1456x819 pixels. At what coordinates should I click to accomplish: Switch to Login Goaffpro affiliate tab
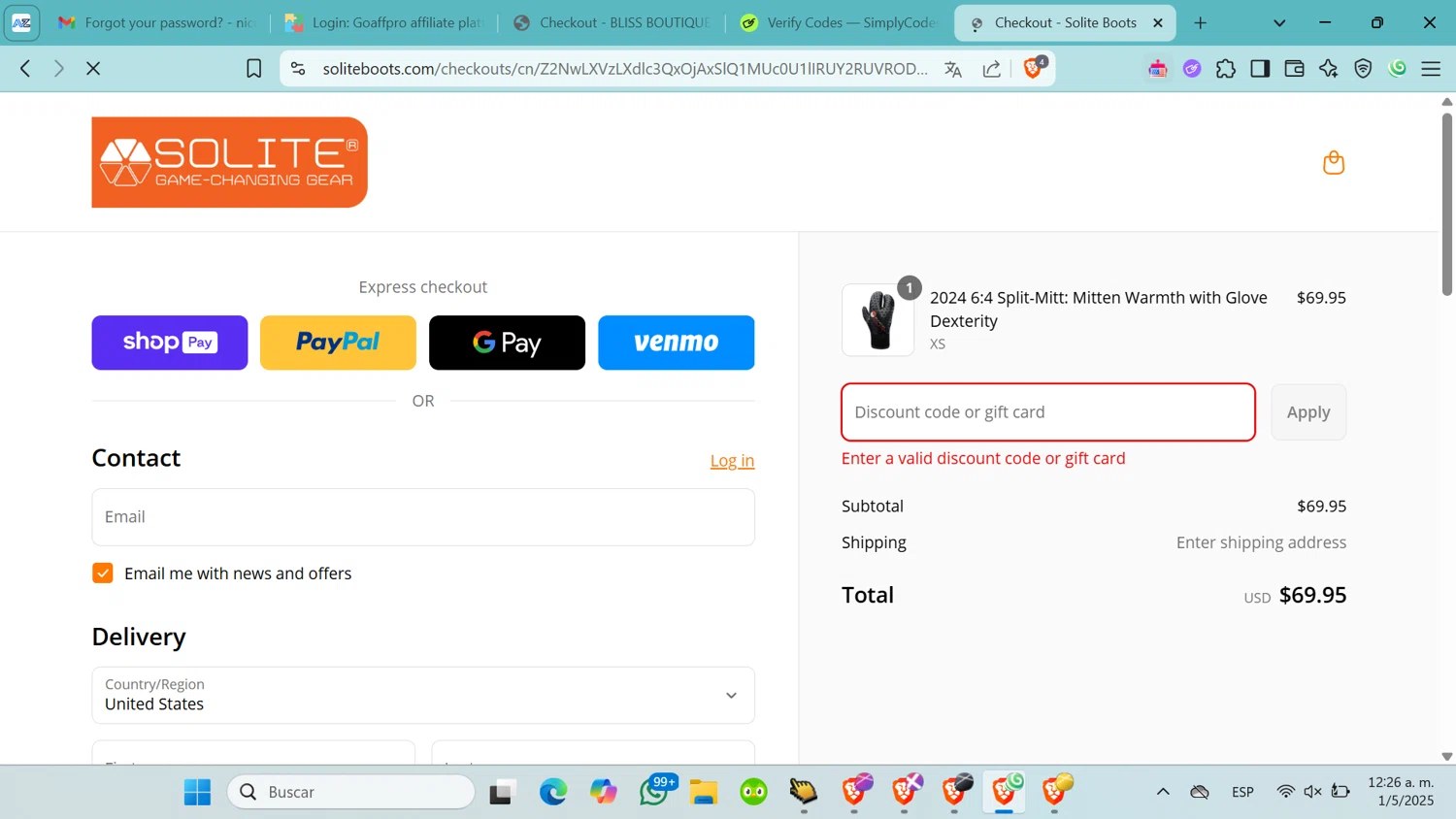pos(384,22)
